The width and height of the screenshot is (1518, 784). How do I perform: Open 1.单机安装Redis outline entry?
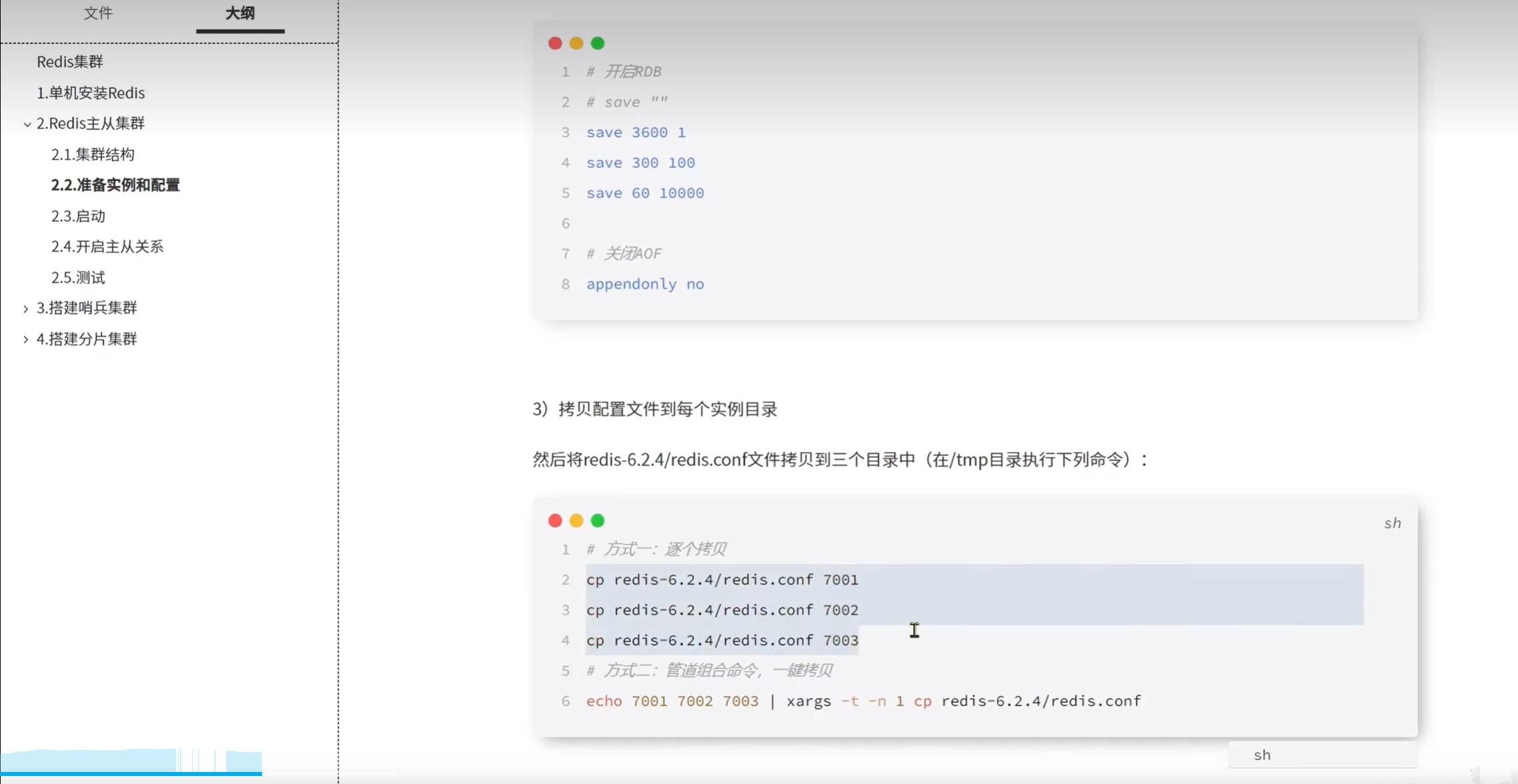(91, 93)
